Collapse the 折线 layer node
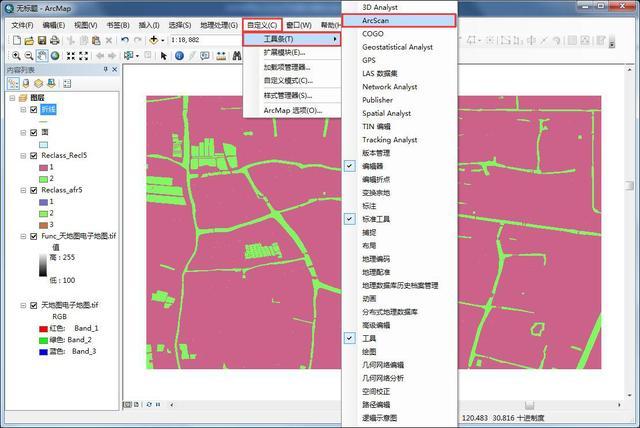This screenshot has height=428, width=640. pos(23,109)
